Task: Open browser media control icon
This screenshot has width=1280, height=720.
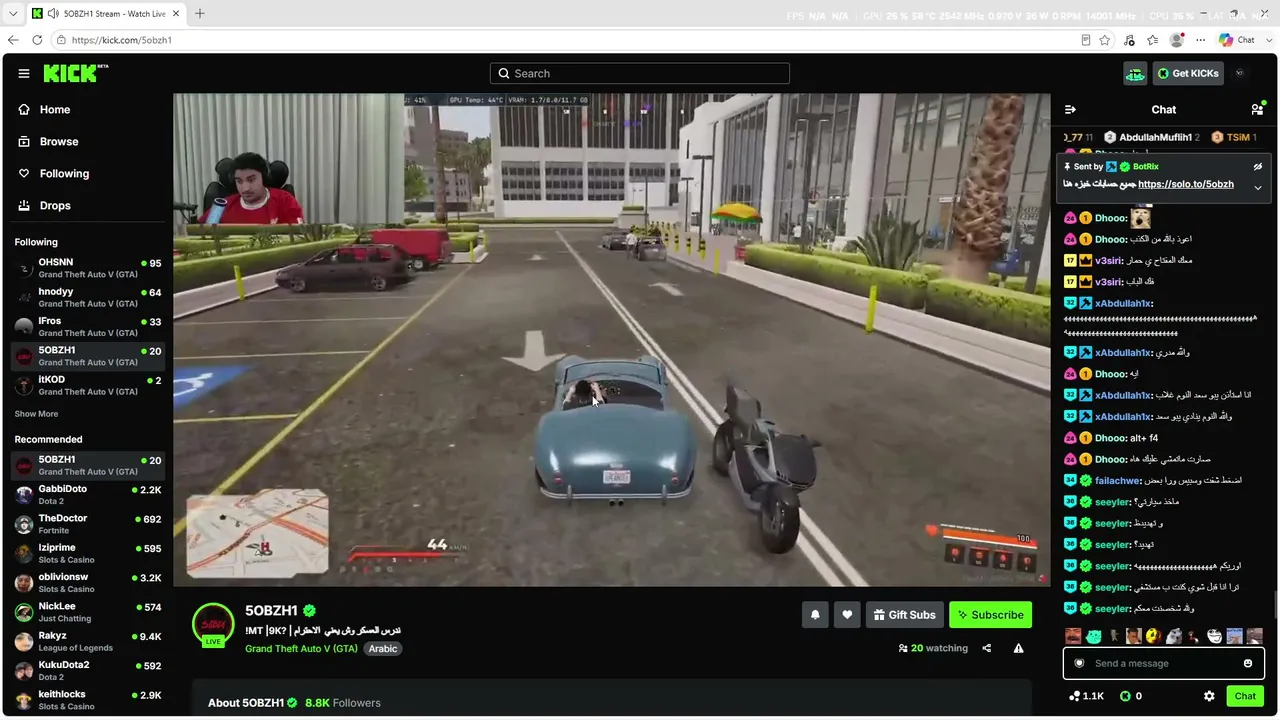Action: 1129,40
